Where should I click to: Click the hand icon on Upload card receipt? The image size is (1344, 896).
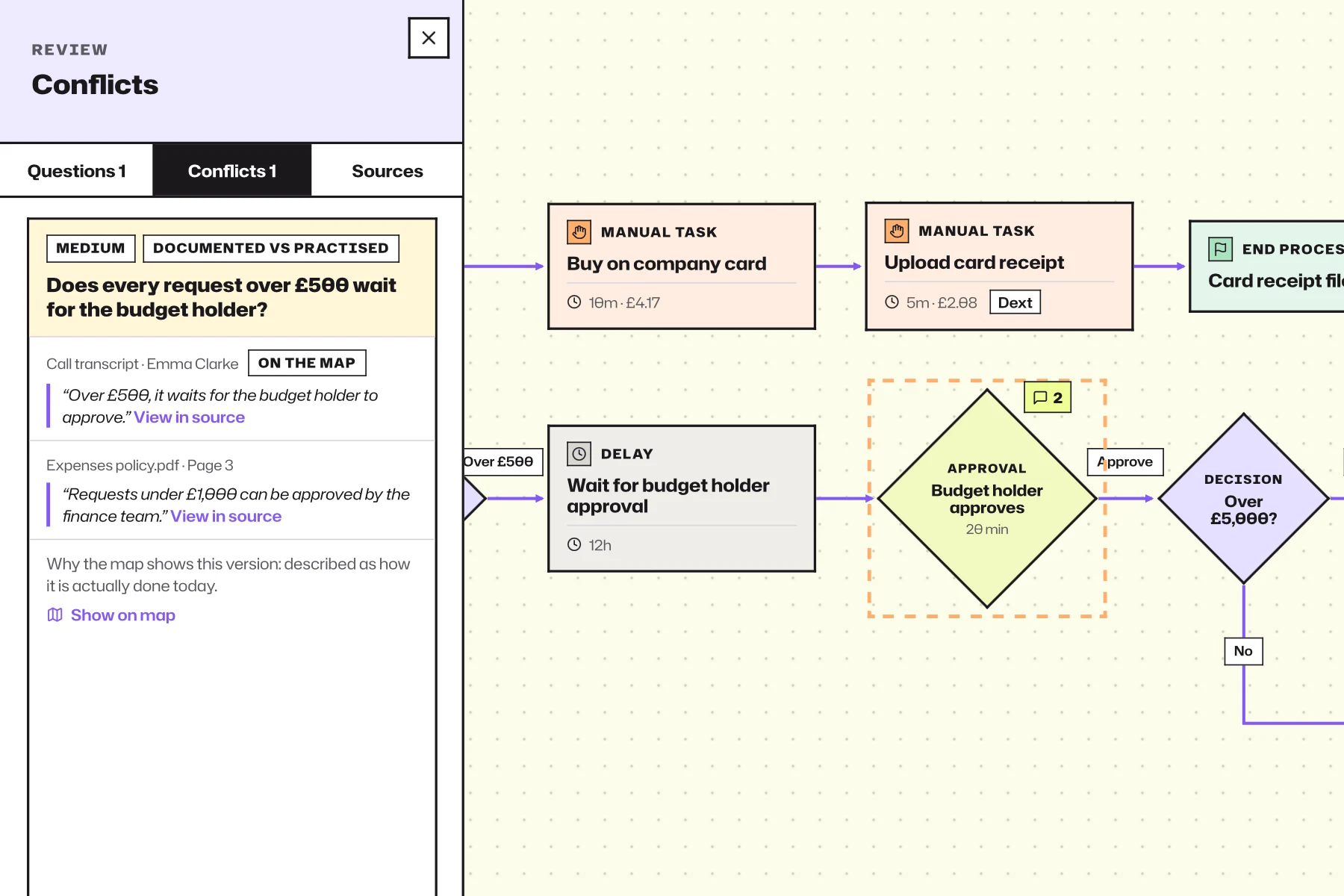click(x=897, y=231)
